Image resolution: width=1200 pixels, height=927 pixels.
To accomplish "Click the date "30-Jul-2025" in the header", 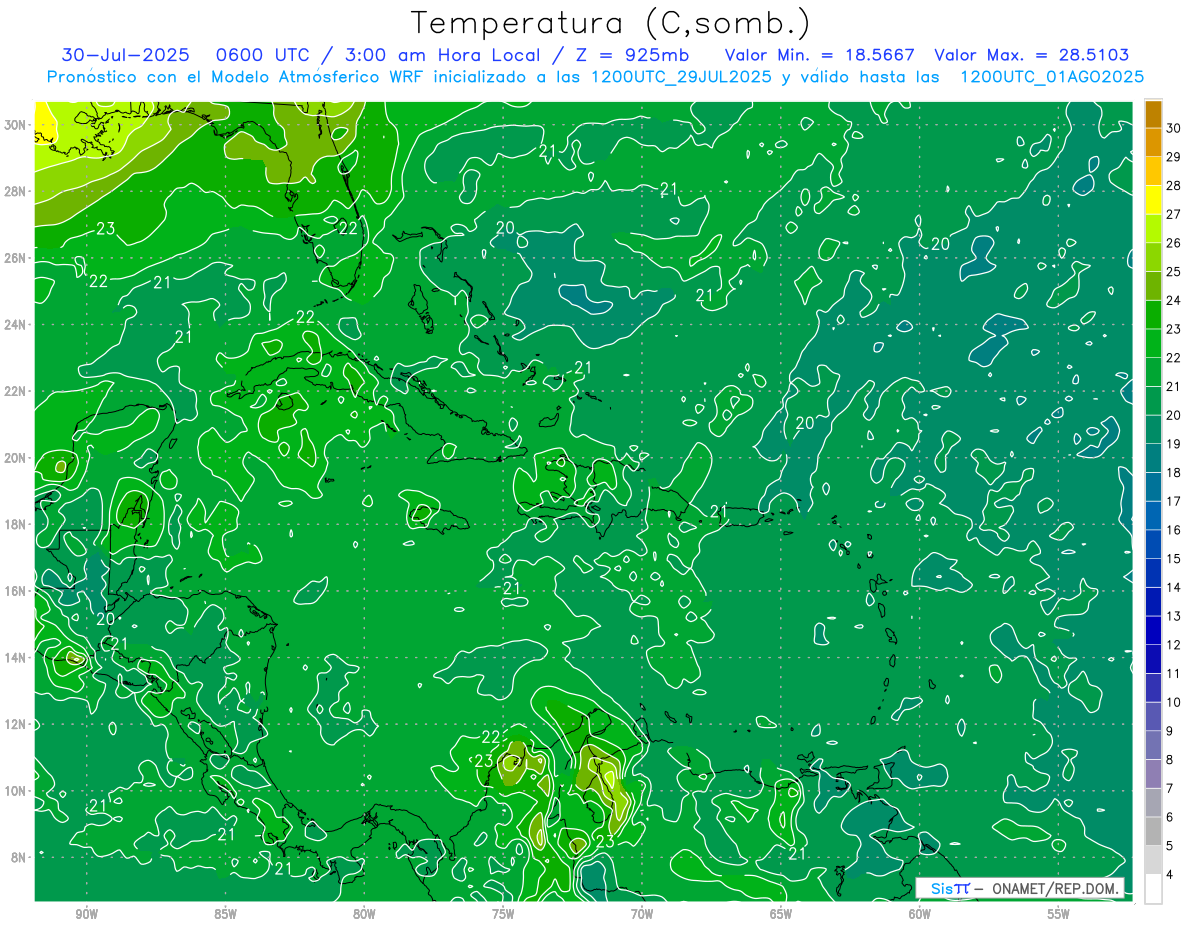I will (x=127, y=55).
